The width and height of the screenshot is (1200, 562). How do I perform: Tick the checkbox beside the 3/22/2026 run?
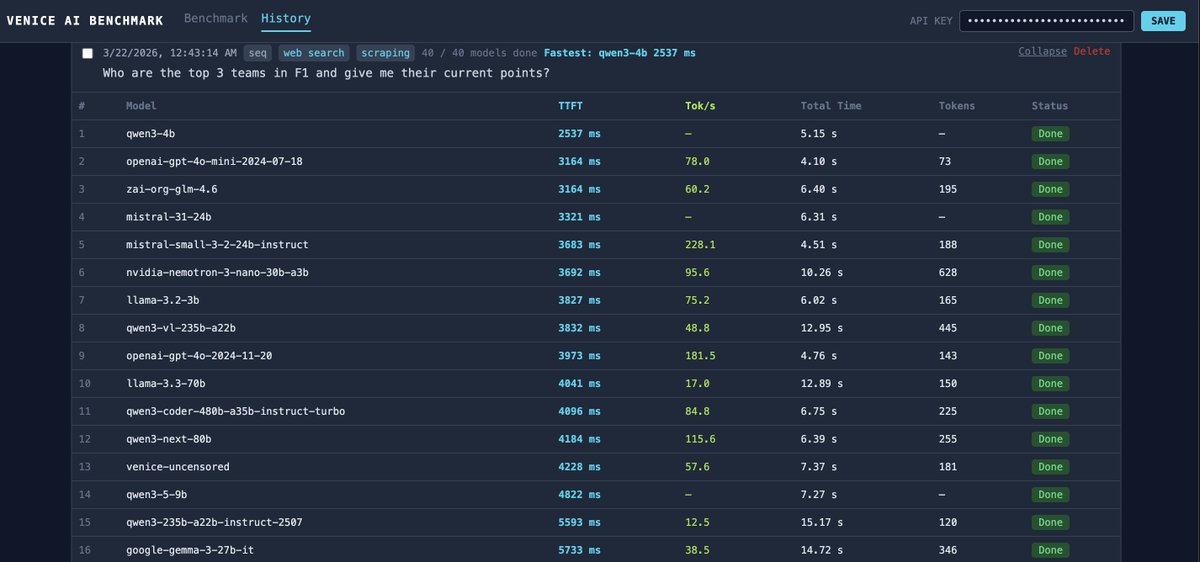pyautogui.click(x=88, y=53)
